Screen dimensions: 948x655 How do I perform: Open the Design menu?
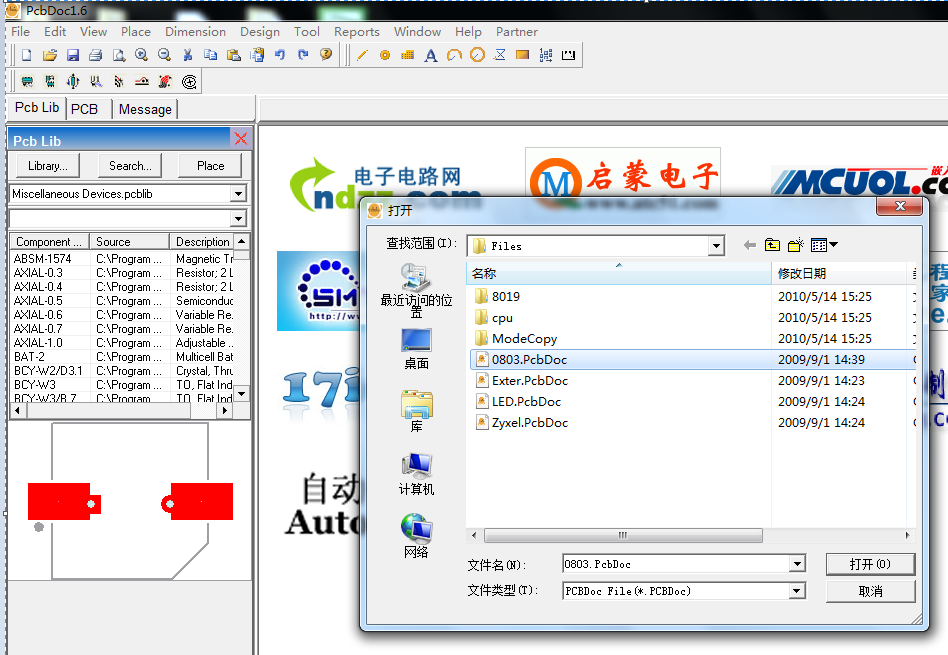[260, 32]
